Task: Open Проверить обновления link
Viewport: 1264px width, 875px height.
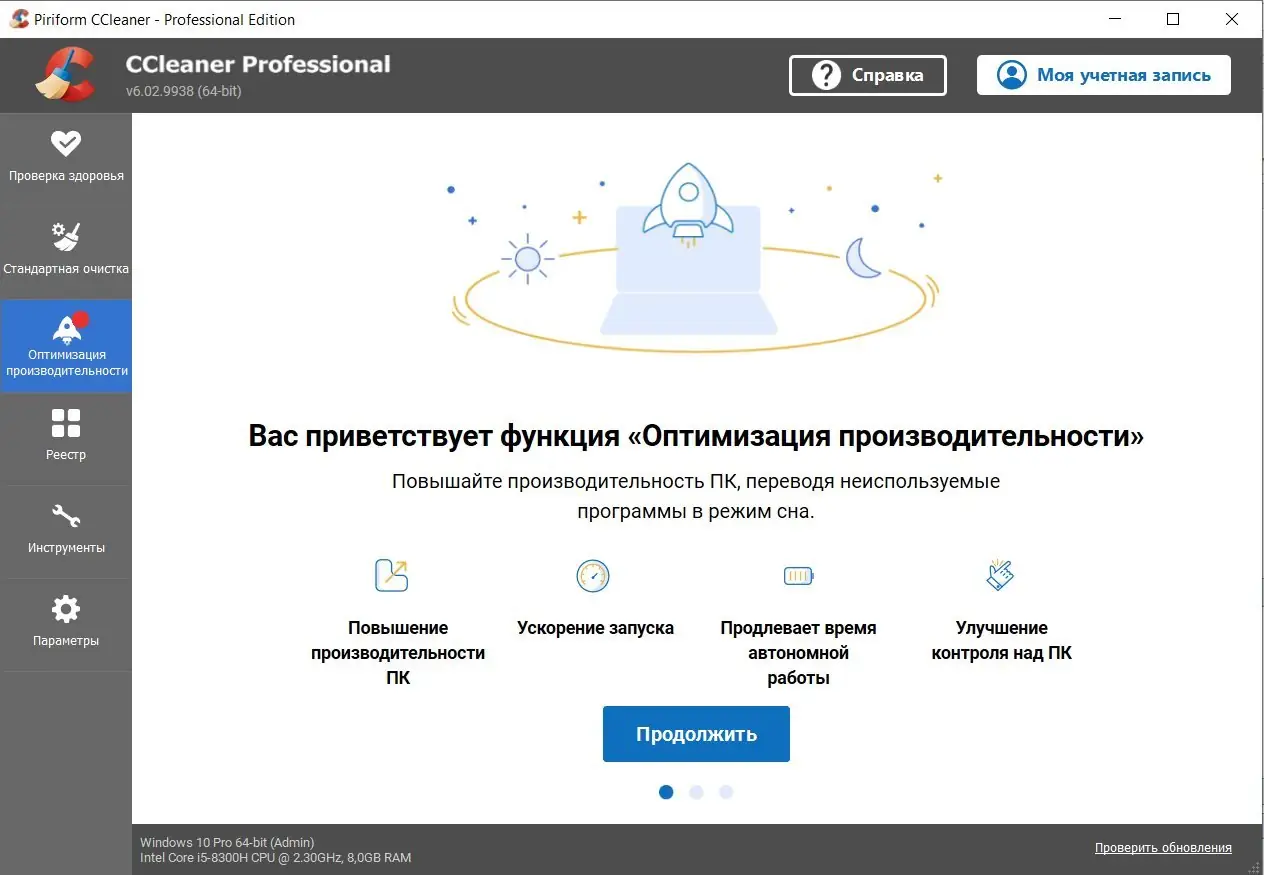Action: pyautogui.click(x=1162, y=847)
